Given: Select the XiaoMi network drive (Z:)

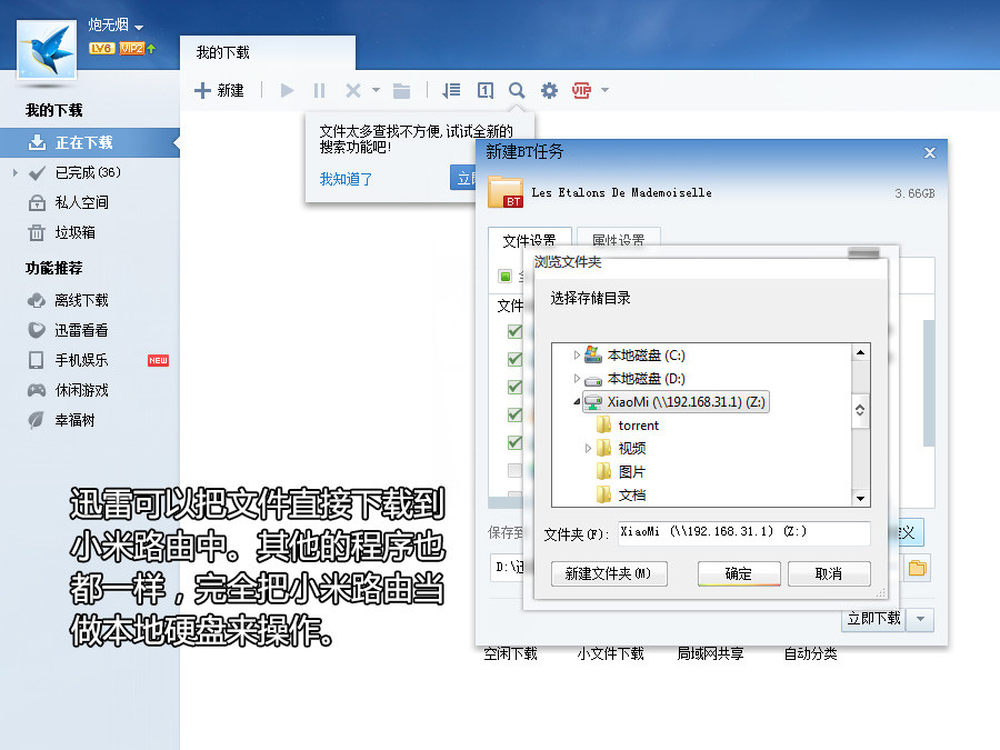Looking at the screenshot, I should (x=675, y=402).
